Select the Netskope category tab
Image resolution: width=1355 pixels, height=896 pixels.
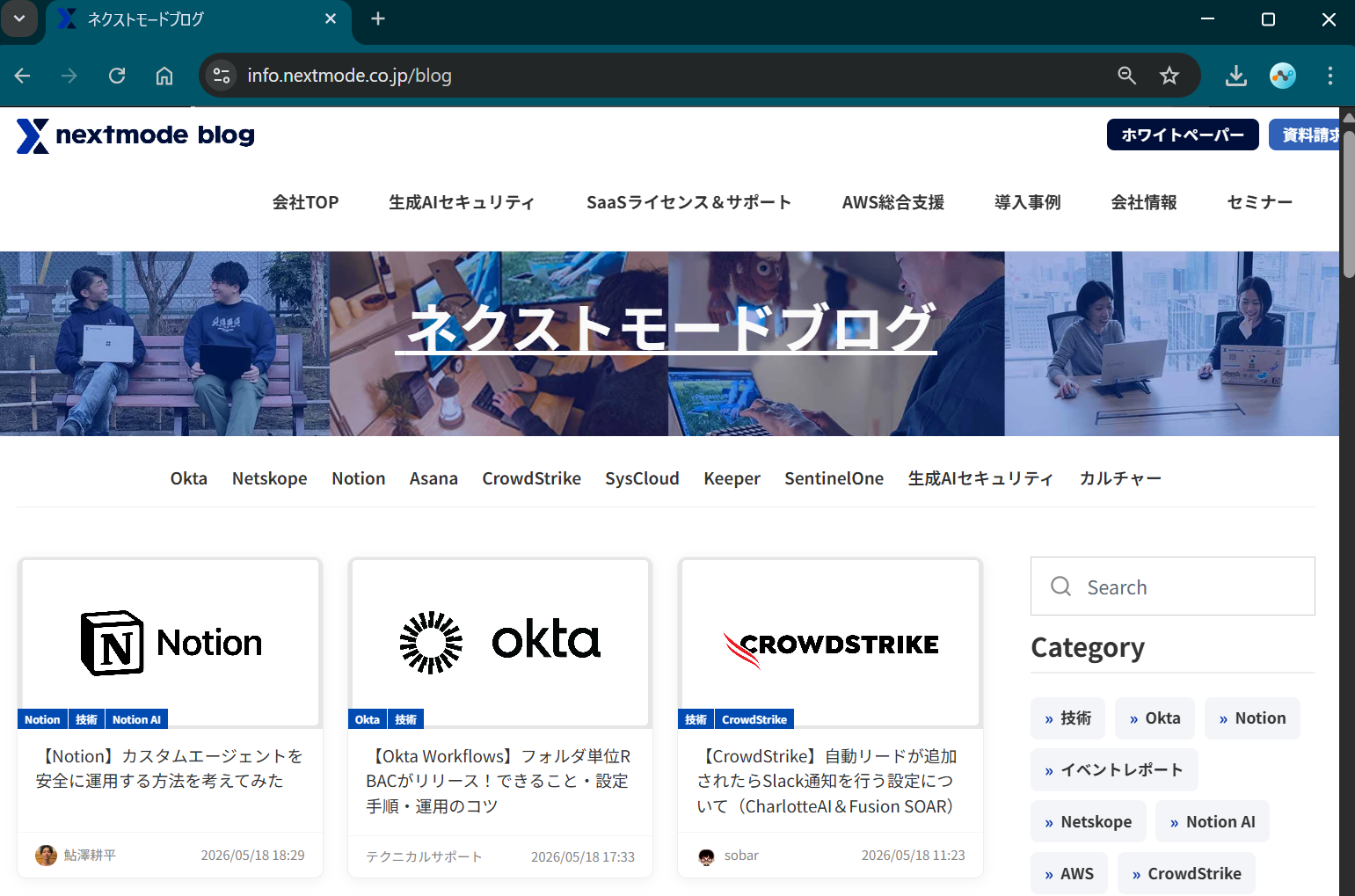[x=270, y=478]
